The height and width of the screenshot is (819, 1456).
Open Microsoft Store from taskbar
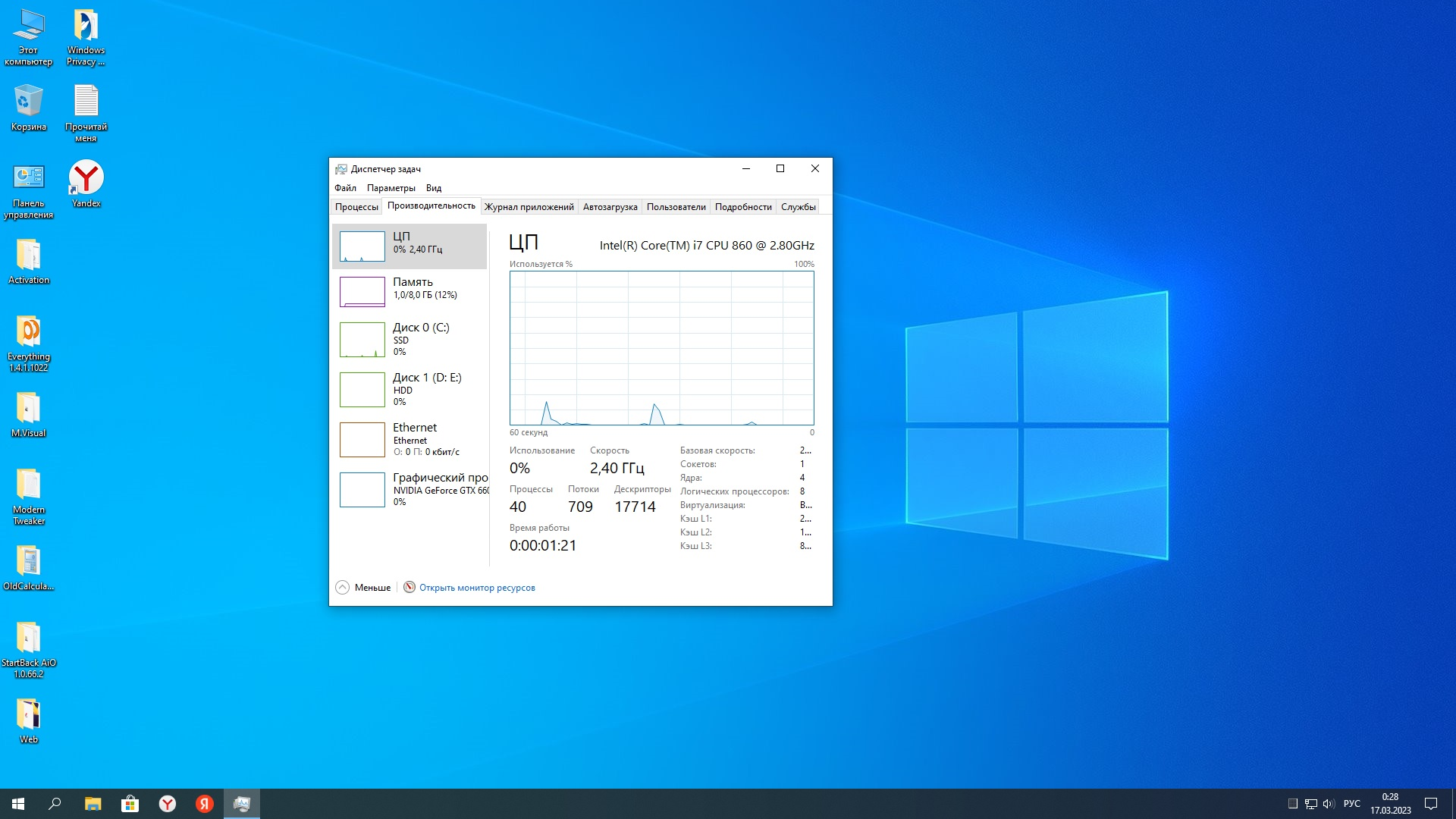click(130, 804)
